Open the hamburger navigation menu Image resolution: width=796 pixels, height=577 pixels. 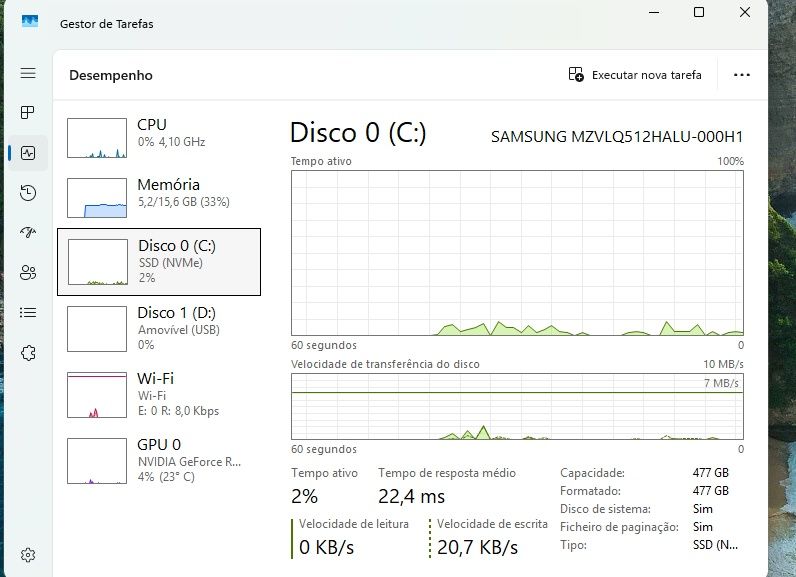tap(28, 74)
